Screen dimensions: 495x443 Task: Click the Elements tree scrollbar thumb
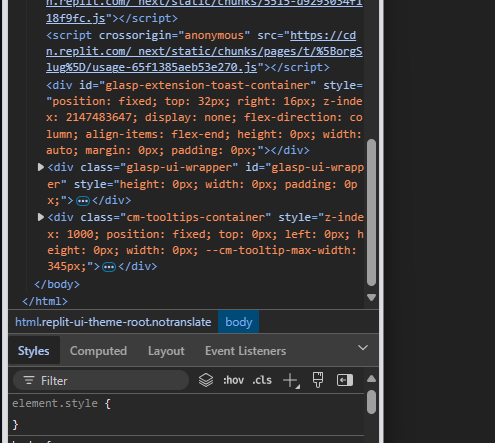tap(371, 212)
